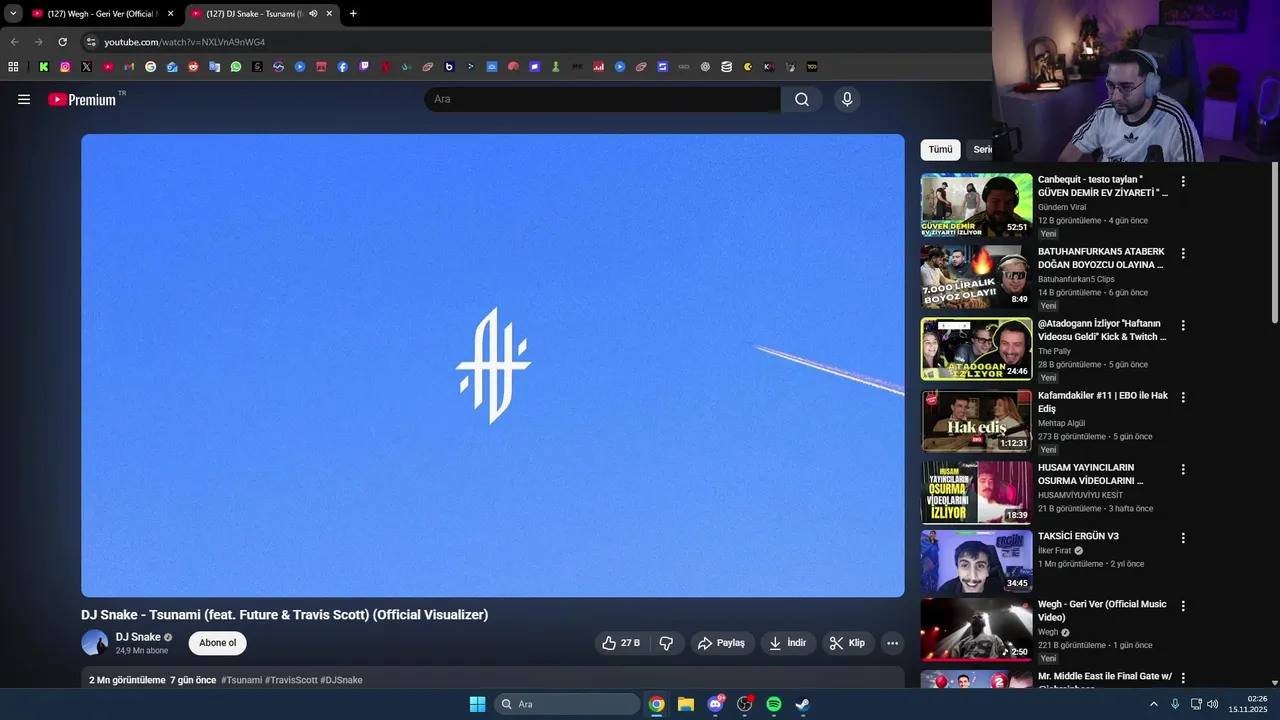Create a clip with Klip button
Screen dimensions: 1280x720
(847, 643)
